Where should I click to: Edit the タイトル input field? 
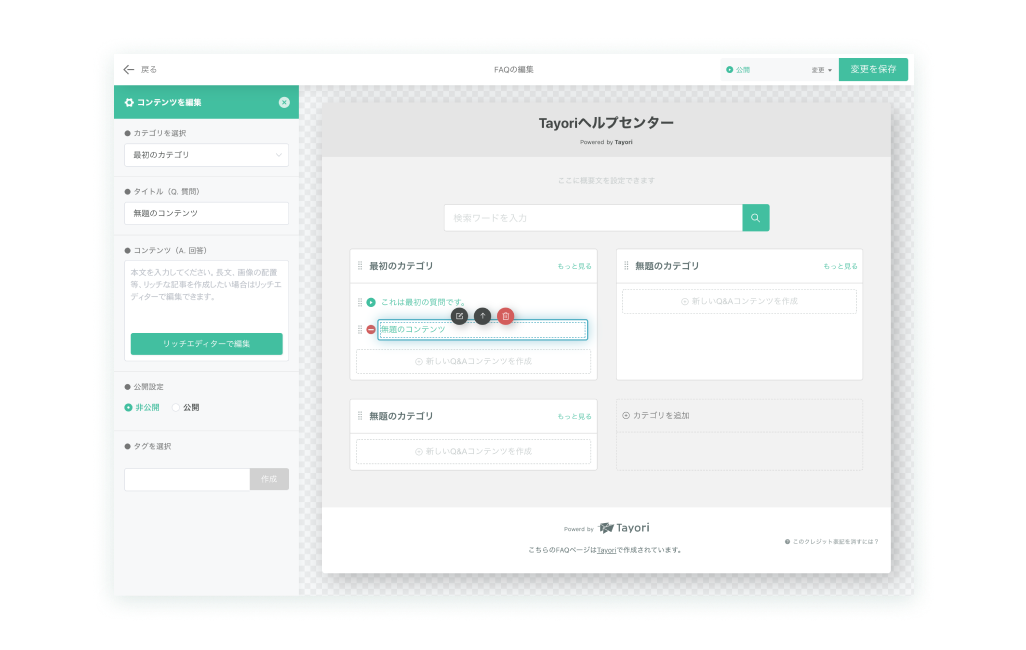206,213
